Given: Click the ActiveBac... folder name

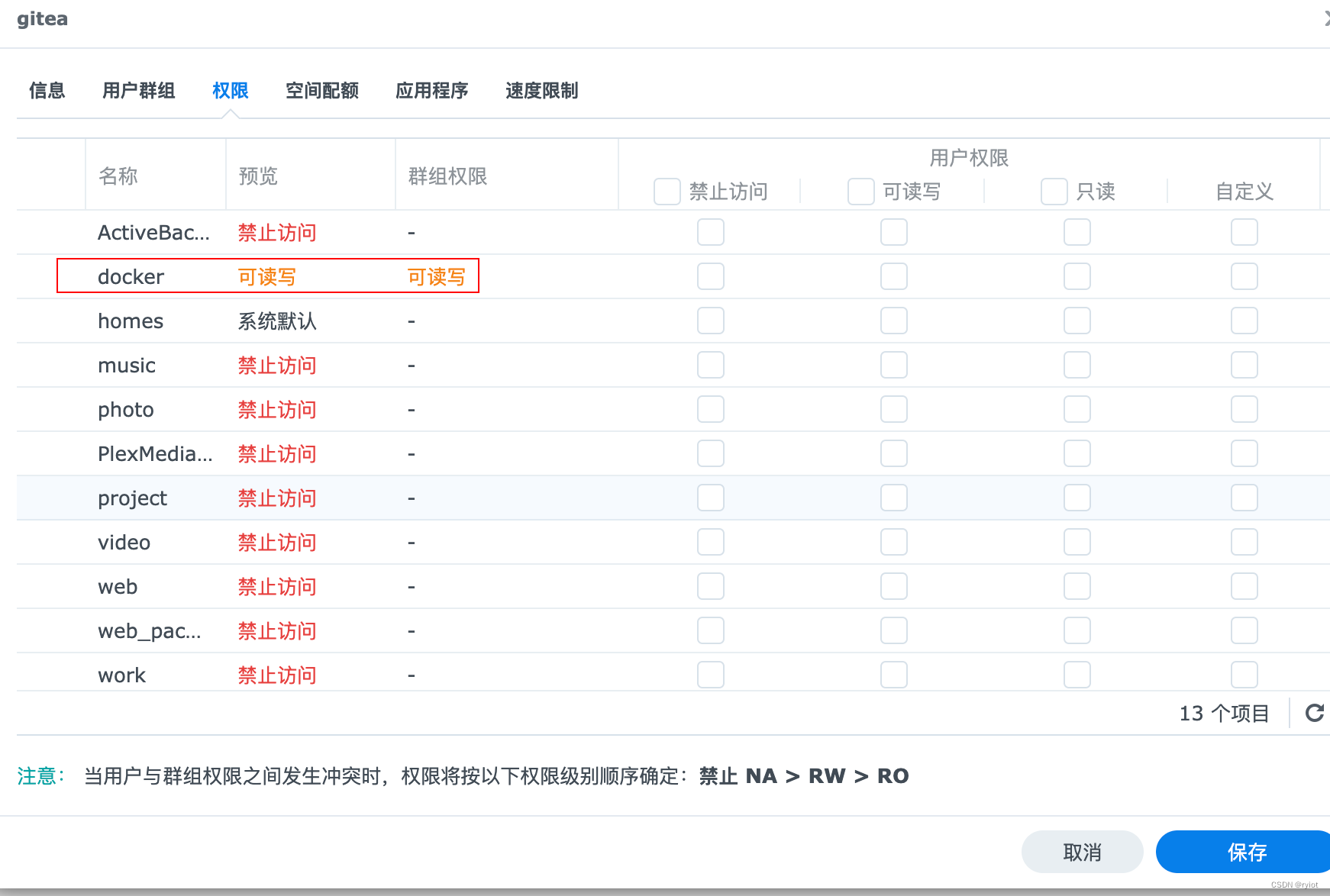Looking at the screenshot, I should (153, 232).
